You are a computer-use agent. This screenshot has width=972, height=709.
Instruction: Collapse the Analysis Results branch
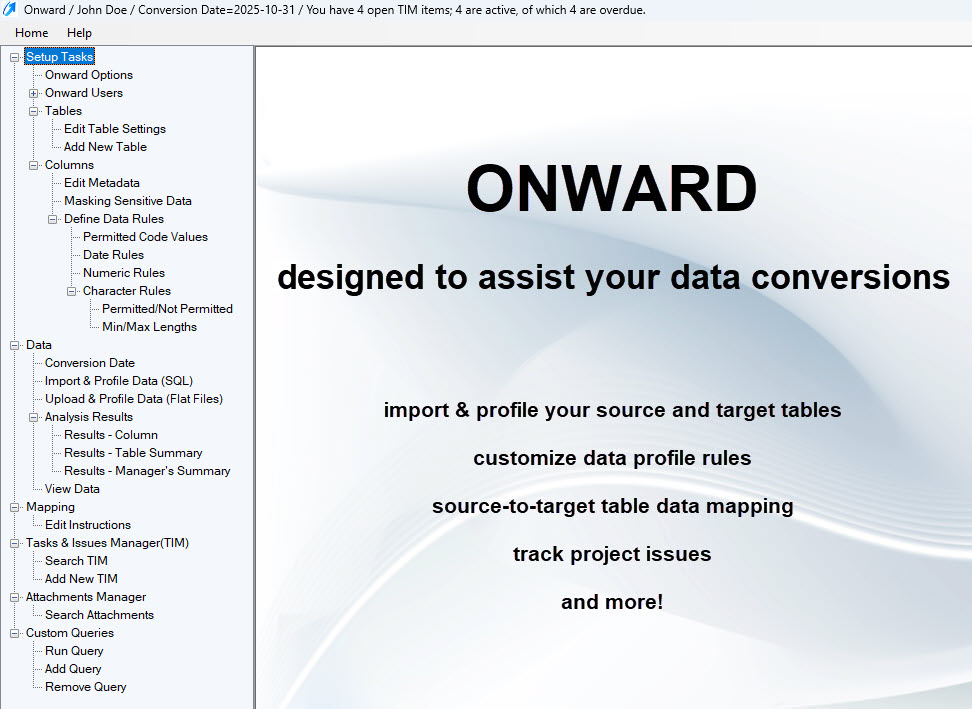34,417
